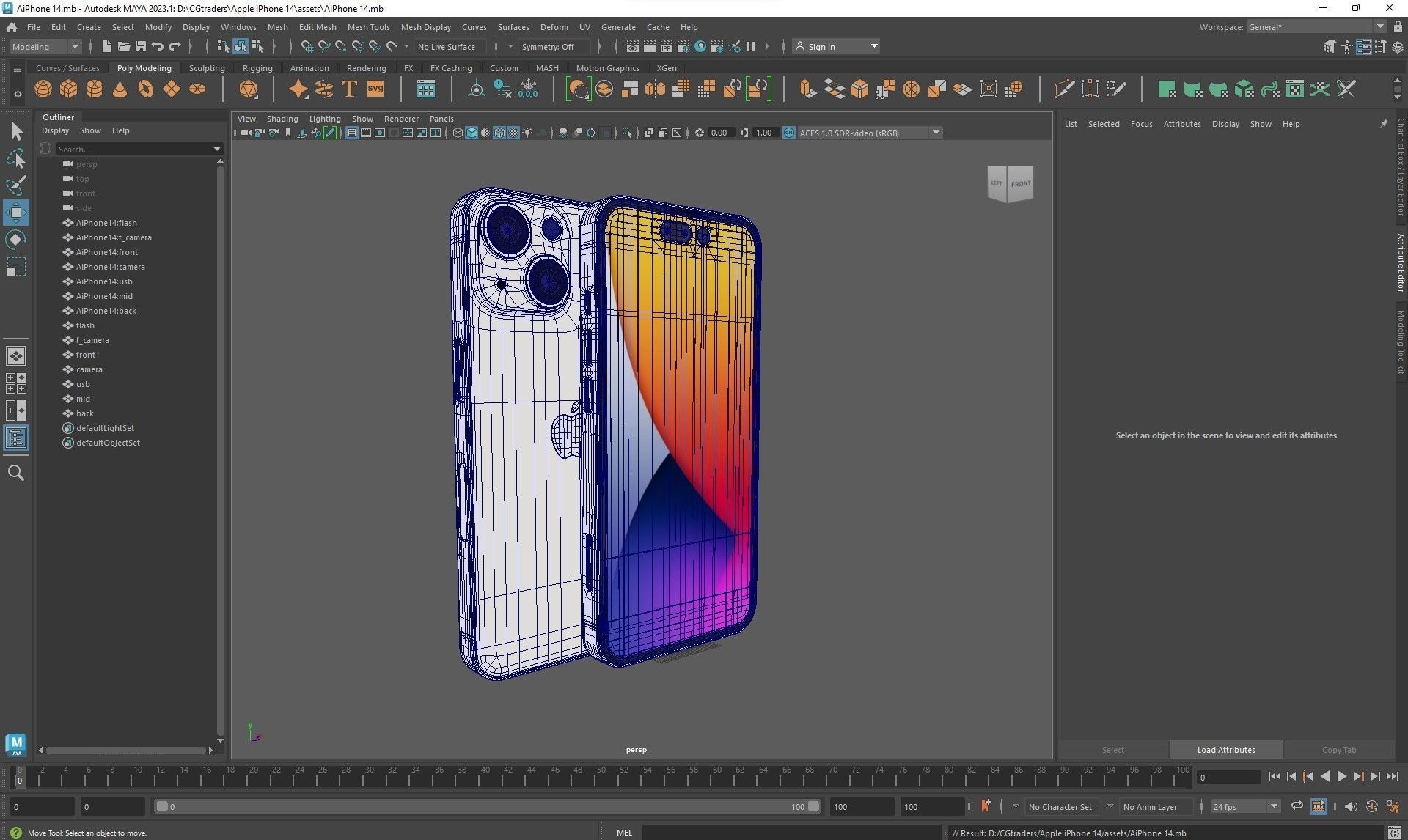Activate the Scale tool in the toolbox
Image resolution: width=1408 pixels, height=840 pixels.
coord(16,267)
